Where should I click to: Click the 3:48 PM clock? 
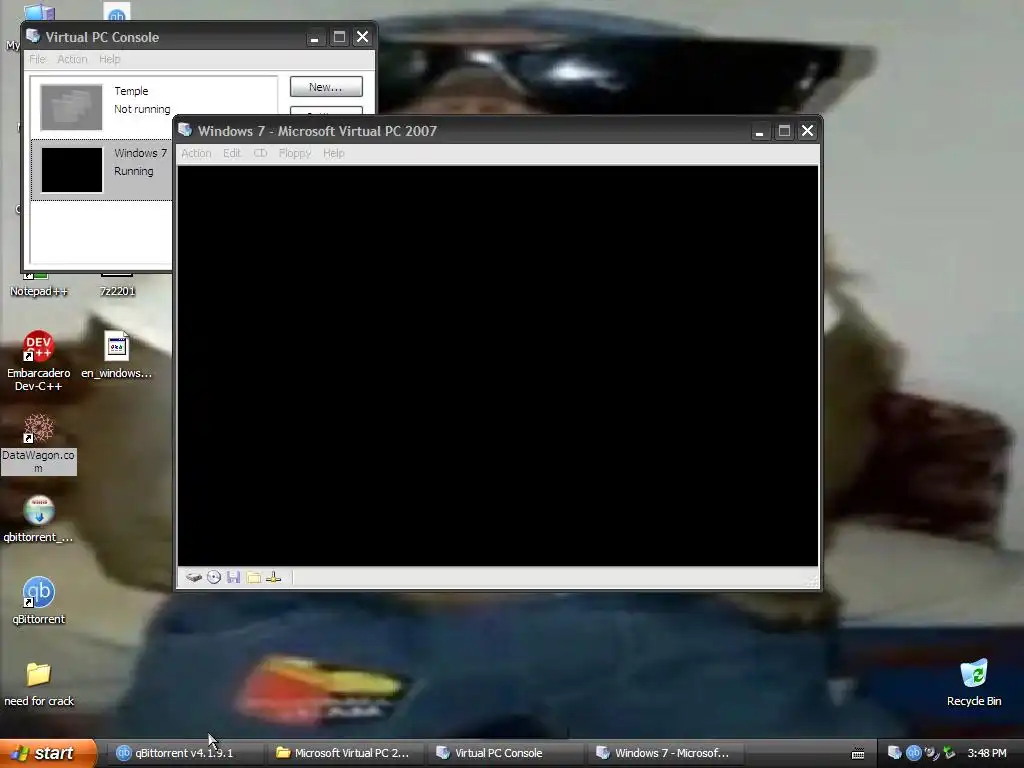coord(987,753)
